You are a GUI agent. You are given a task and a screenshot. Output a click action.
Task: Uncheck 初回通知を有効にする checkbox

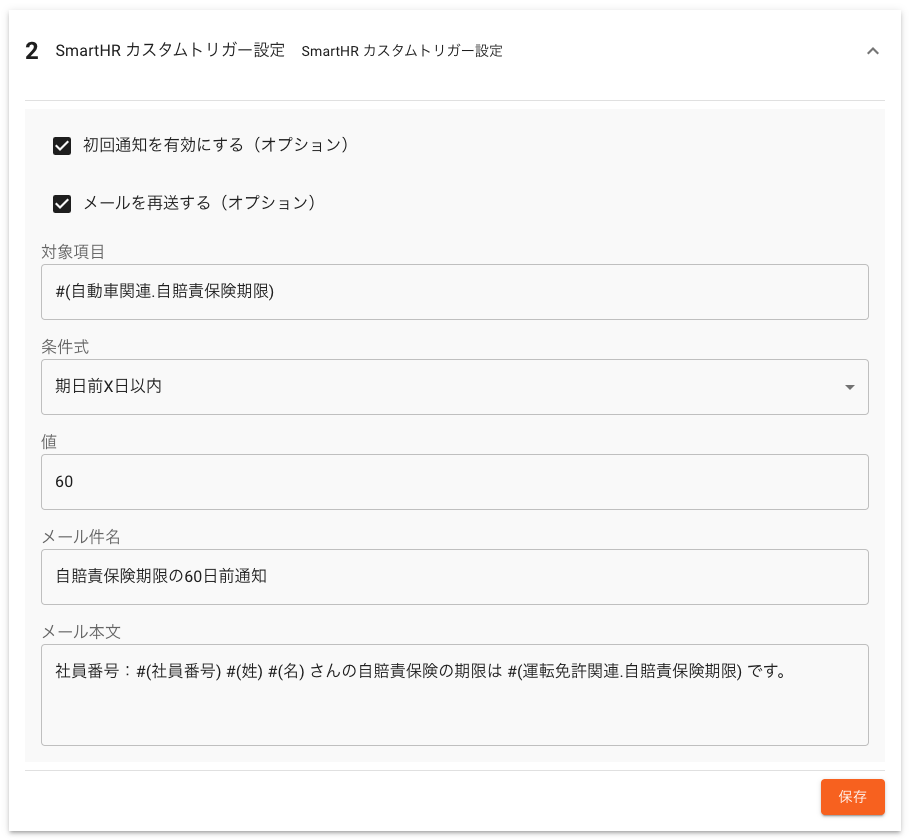point(62,145)
